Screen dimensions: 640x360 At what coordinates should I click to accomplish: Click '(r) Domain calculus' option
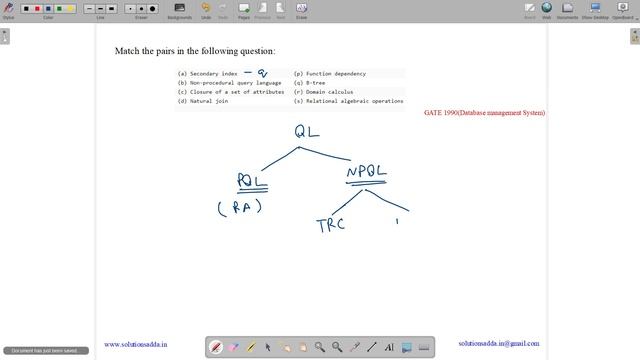pyautogui.click(x=323, y=92)
